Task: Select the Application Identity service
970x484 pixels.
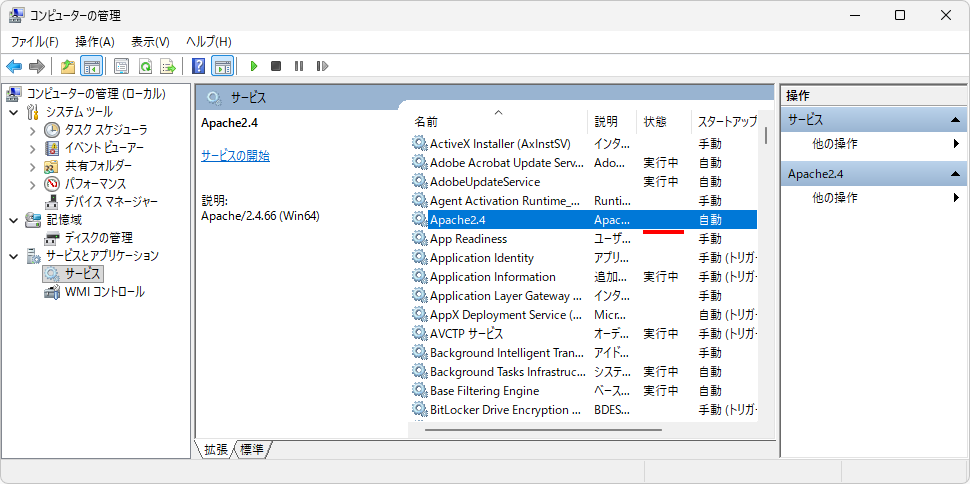Action: tap(583, 257)
